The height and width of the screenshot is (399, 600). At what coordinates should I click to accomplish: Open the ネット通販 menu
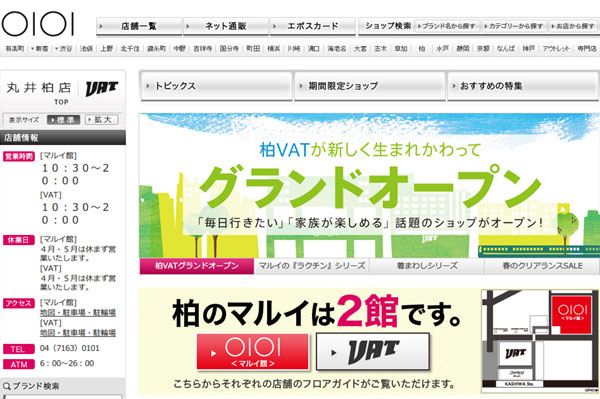[x=226, y=26]
